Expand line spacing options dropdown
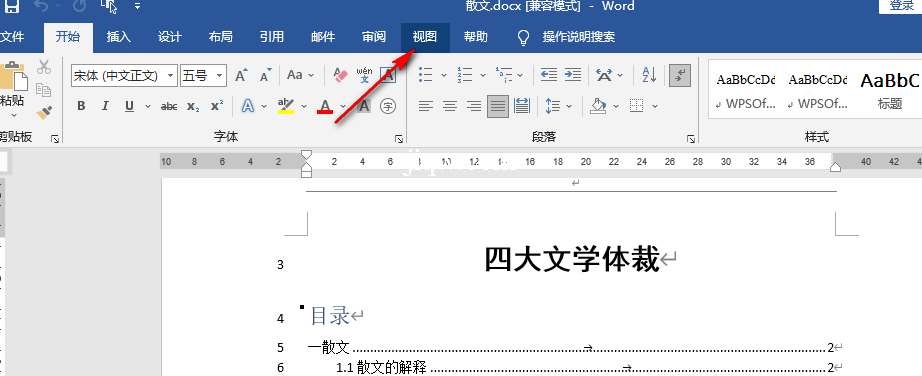Image resolution: width=922 pixels, height=376 pixels. coord(569,107)
